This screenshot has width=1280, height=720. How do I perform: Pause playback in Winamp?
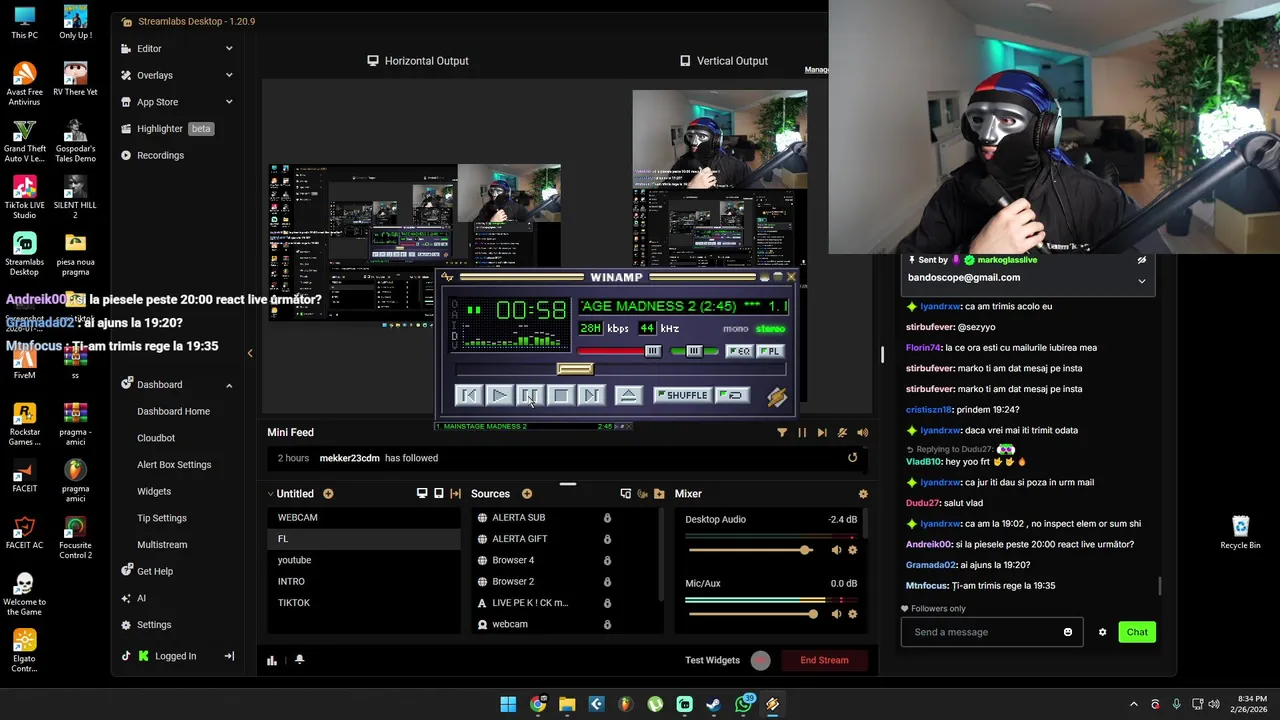pos(530,396)
